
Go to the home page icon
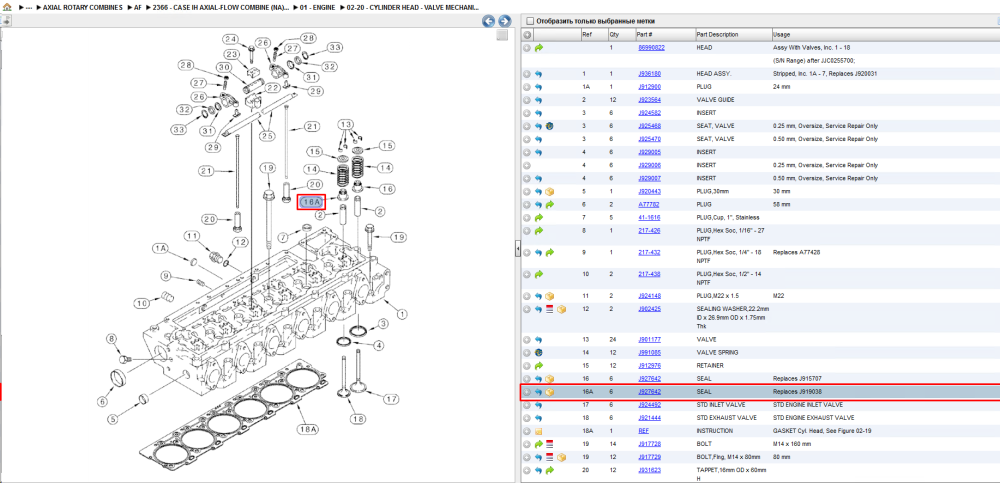tap(6, 7)
